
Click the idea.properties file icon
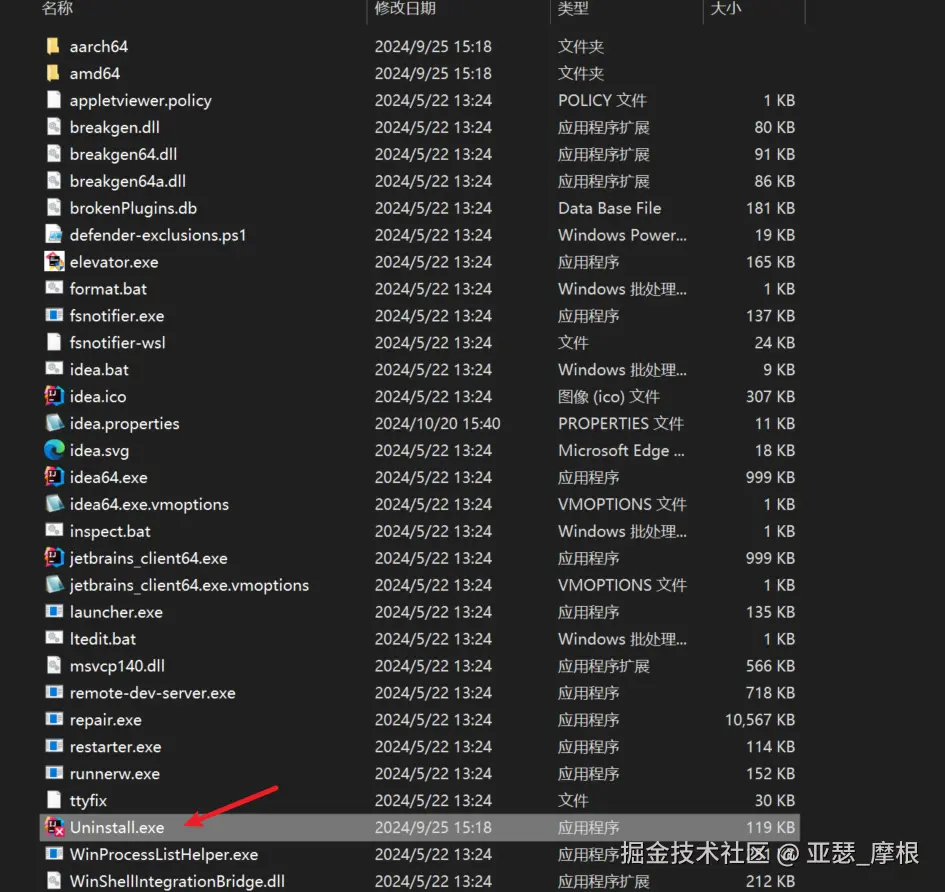tap(54, 422)
